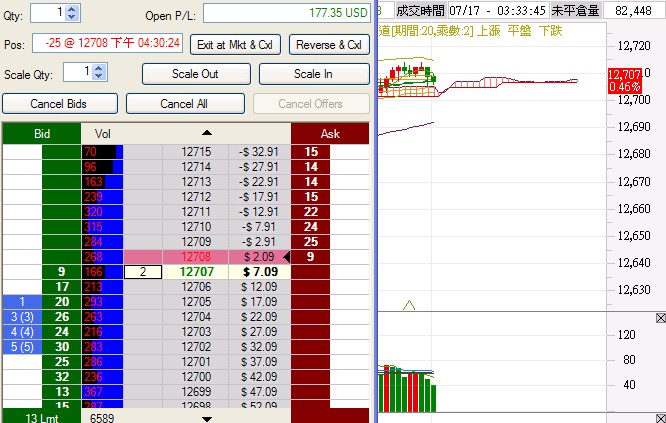
Task: Click ask size 15 at price 12715
Action: 310,152
